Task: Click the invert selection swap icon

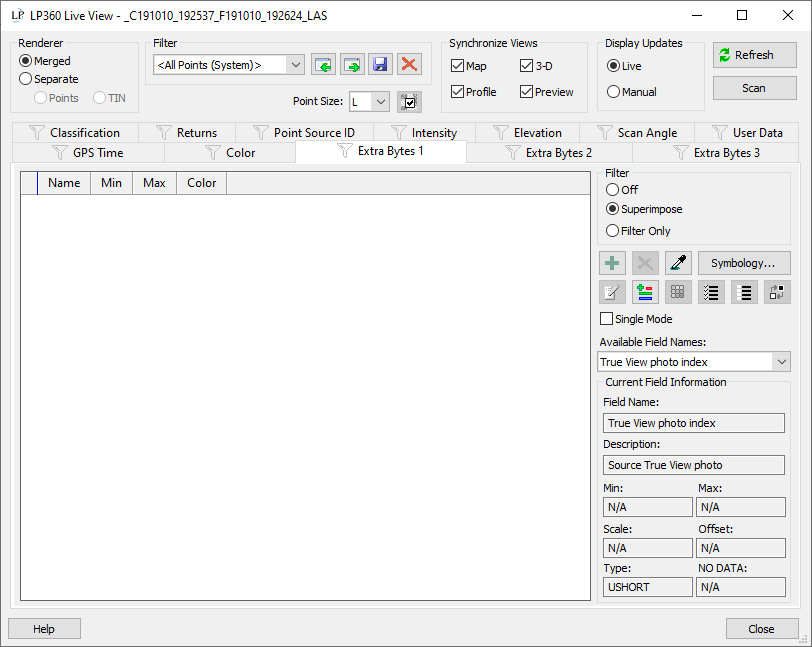Action: [777, 292]
